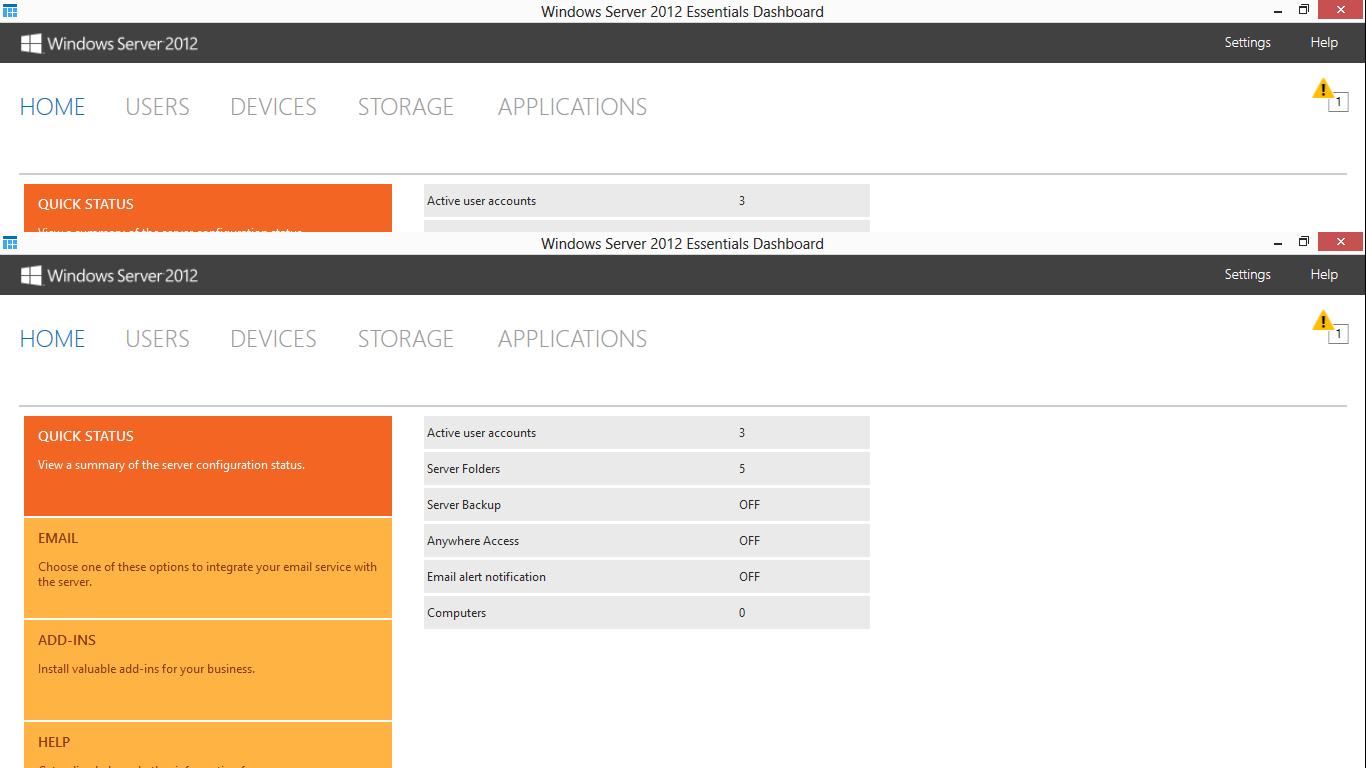The width and height of the screenshot is (1366, 768).
Task: Open the alert warning icon in front window
Action: point(1323,320)
